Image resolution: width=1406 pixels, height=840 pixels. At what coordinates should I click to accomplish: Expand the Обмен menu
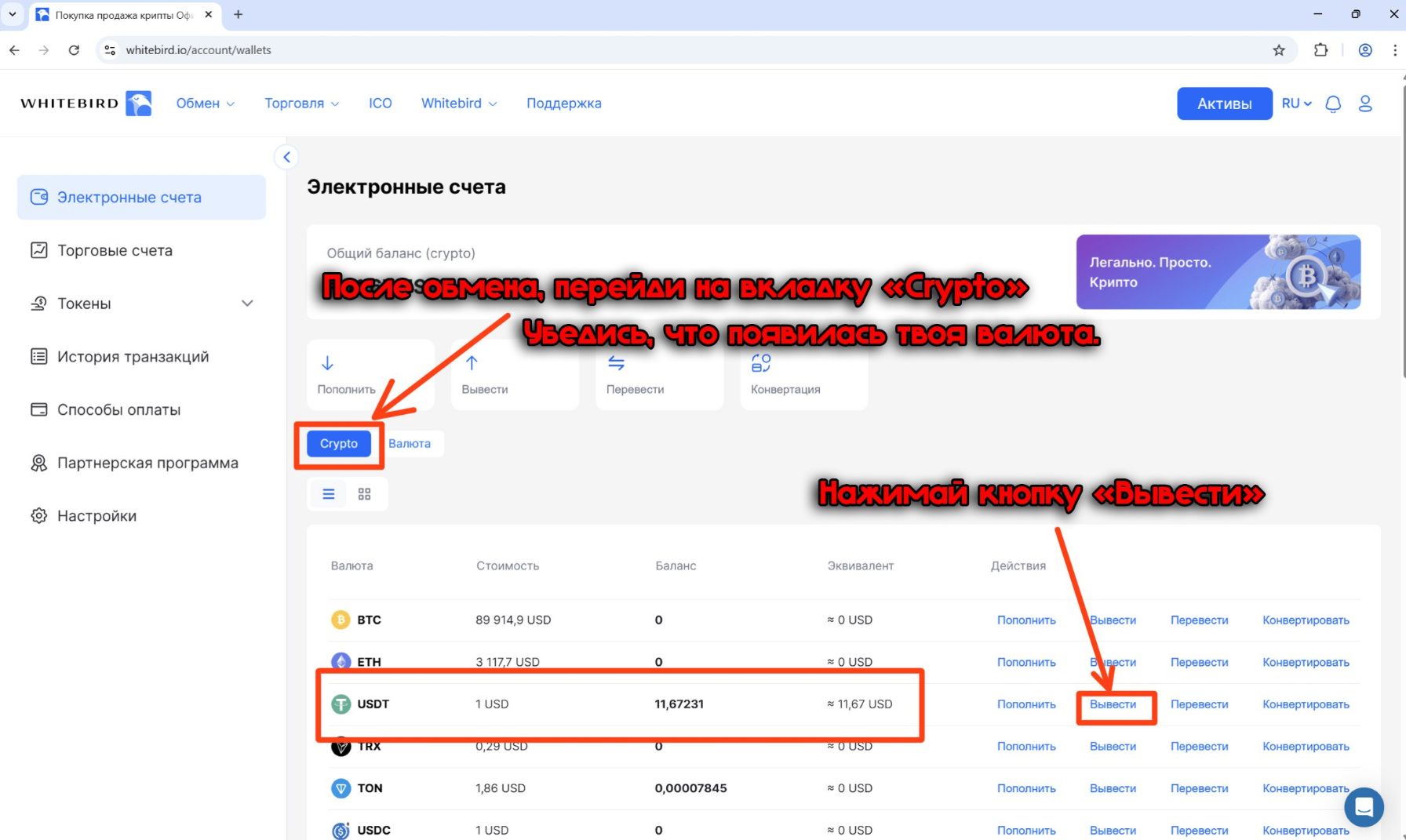click(x=206, y=104)
